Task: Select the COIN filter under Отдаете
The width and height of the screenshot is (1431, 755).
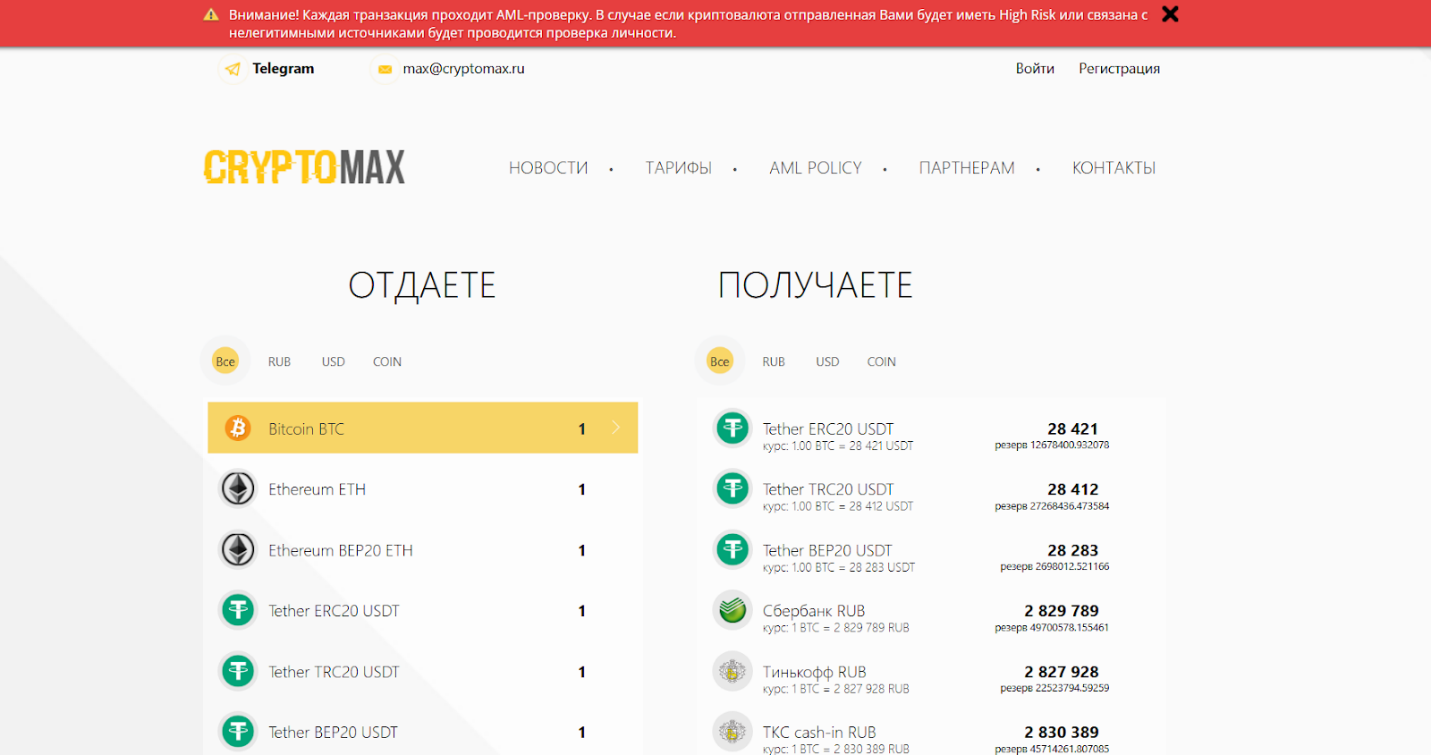Action: coord(387,362)
